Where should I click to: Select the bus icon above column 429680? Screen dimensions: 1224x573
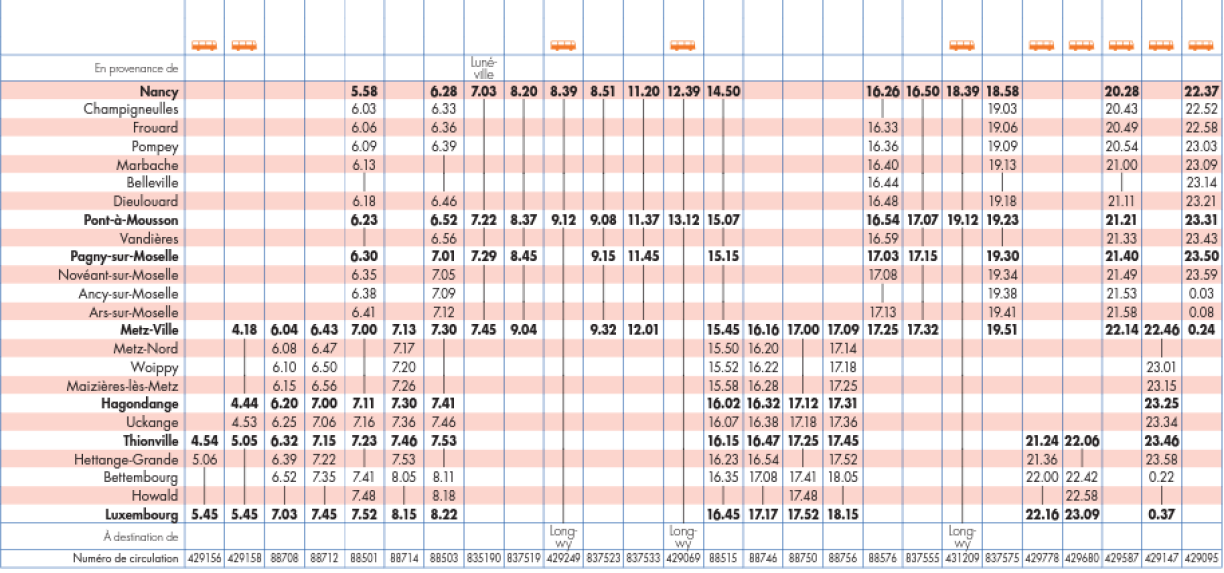[1081, 45]
